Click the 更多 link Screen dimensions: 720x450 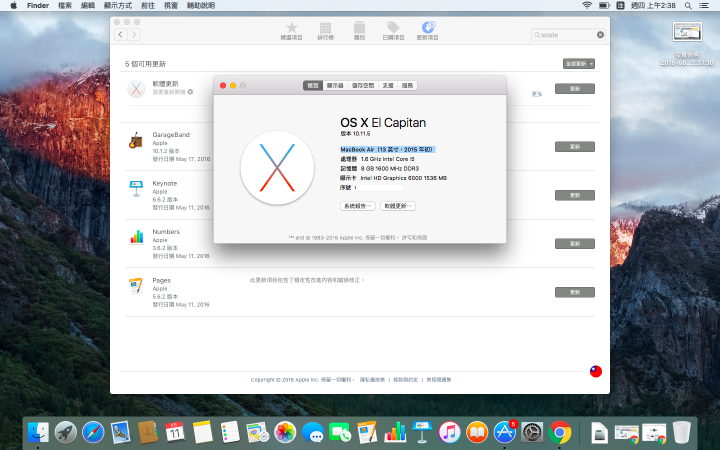(537, 94)
